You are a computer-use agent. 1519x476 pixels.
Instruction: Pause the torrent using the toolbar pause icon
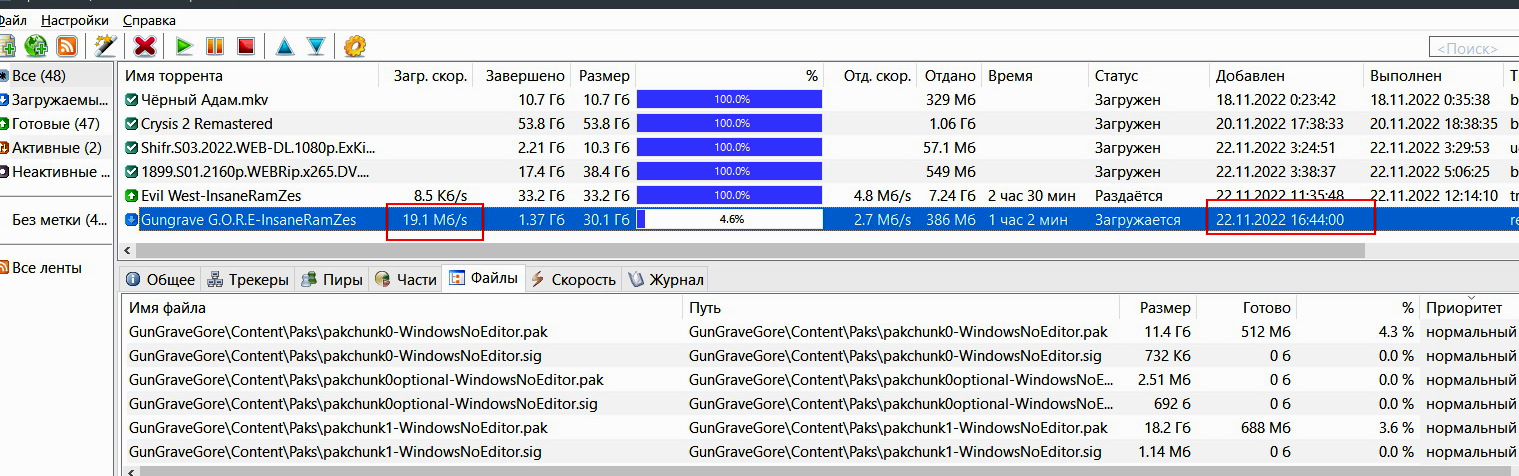point(214,45)
